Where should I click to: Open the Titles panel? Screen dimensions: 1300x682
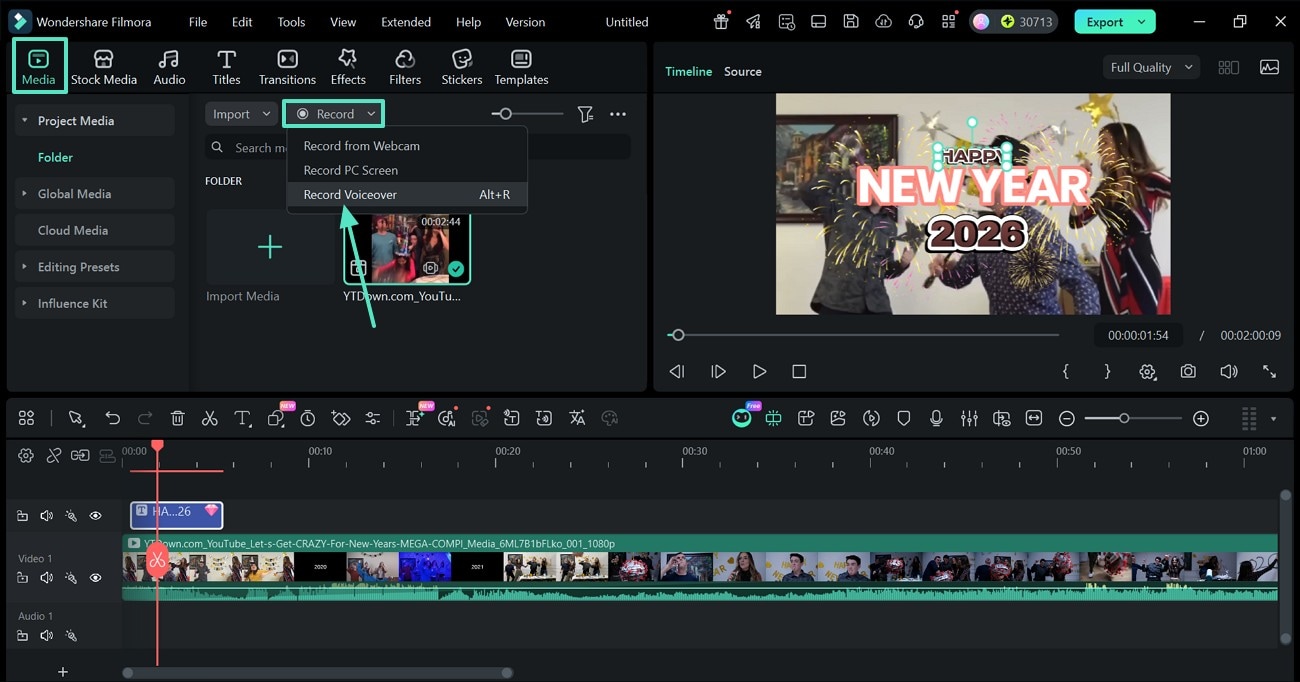pos(226,67)
